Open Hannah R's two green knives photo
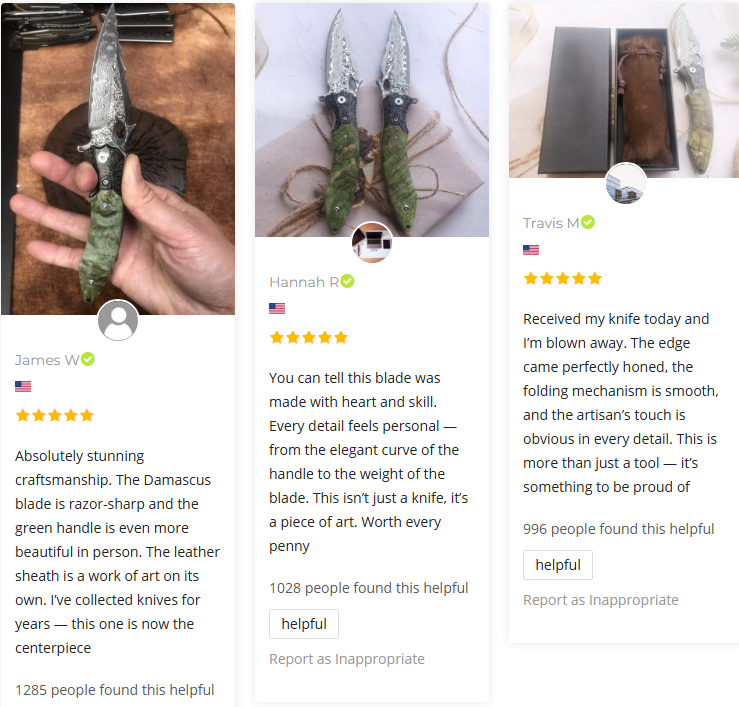739x707 pixels. coord(372,120)
